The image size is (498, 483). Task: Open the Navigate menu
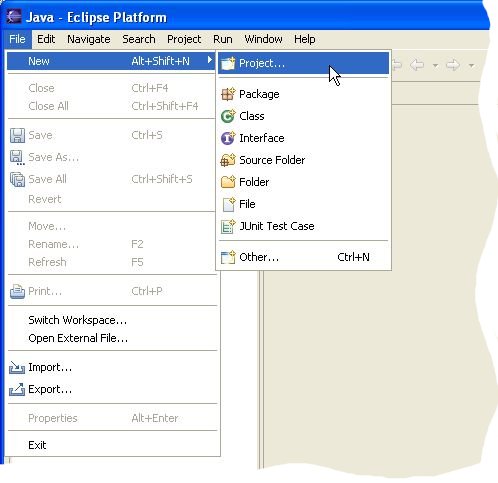89,39
